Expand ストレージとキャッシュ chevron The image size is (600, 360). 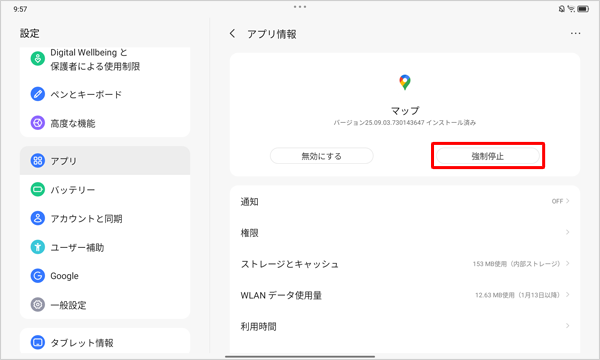coord(567,264)
